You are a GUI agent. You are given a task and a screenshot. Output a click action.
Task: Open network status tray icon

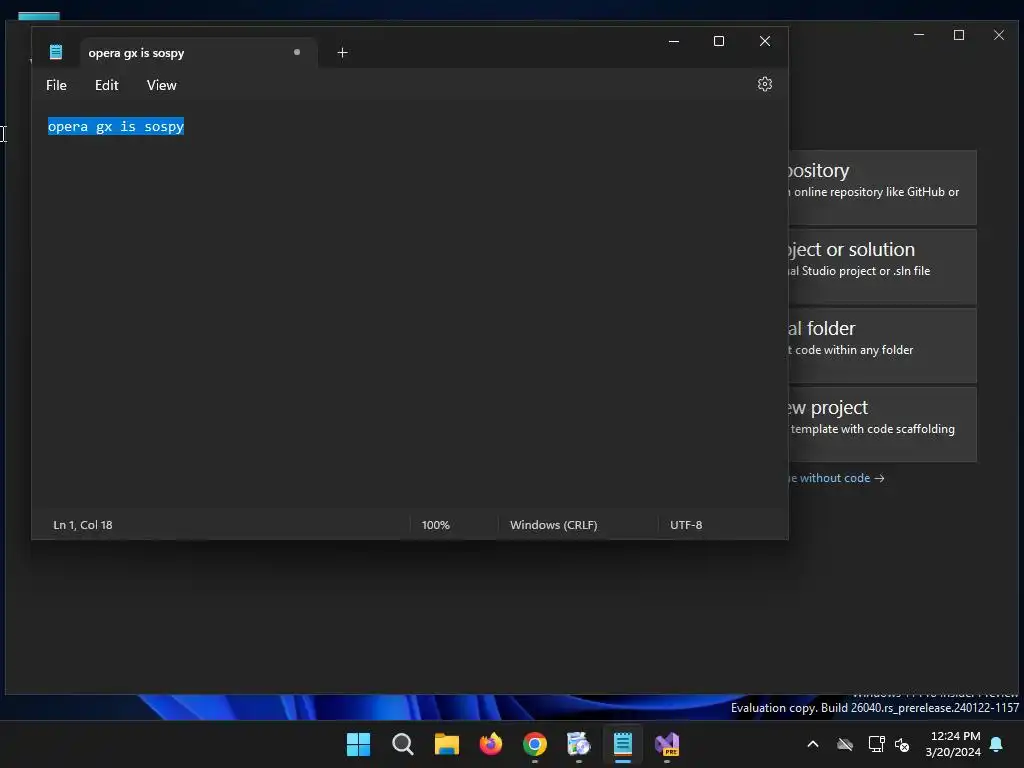(x=876, y=744)
